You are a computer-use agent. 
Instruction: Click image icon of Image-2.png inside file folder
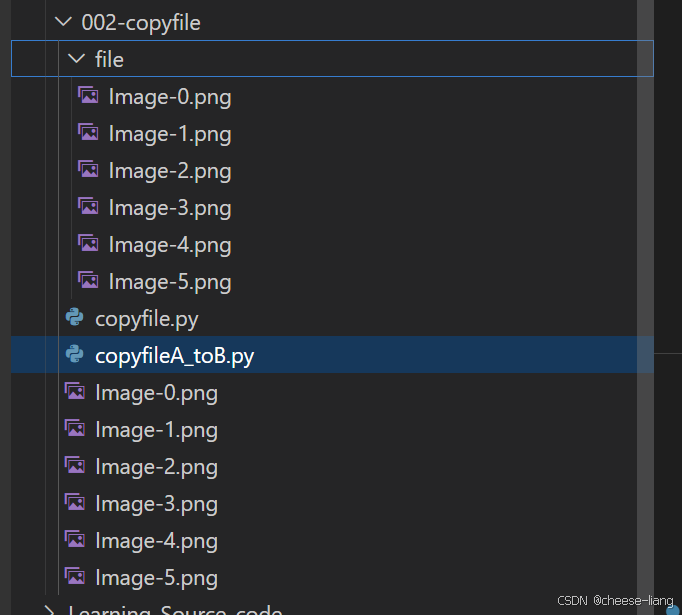88,170
